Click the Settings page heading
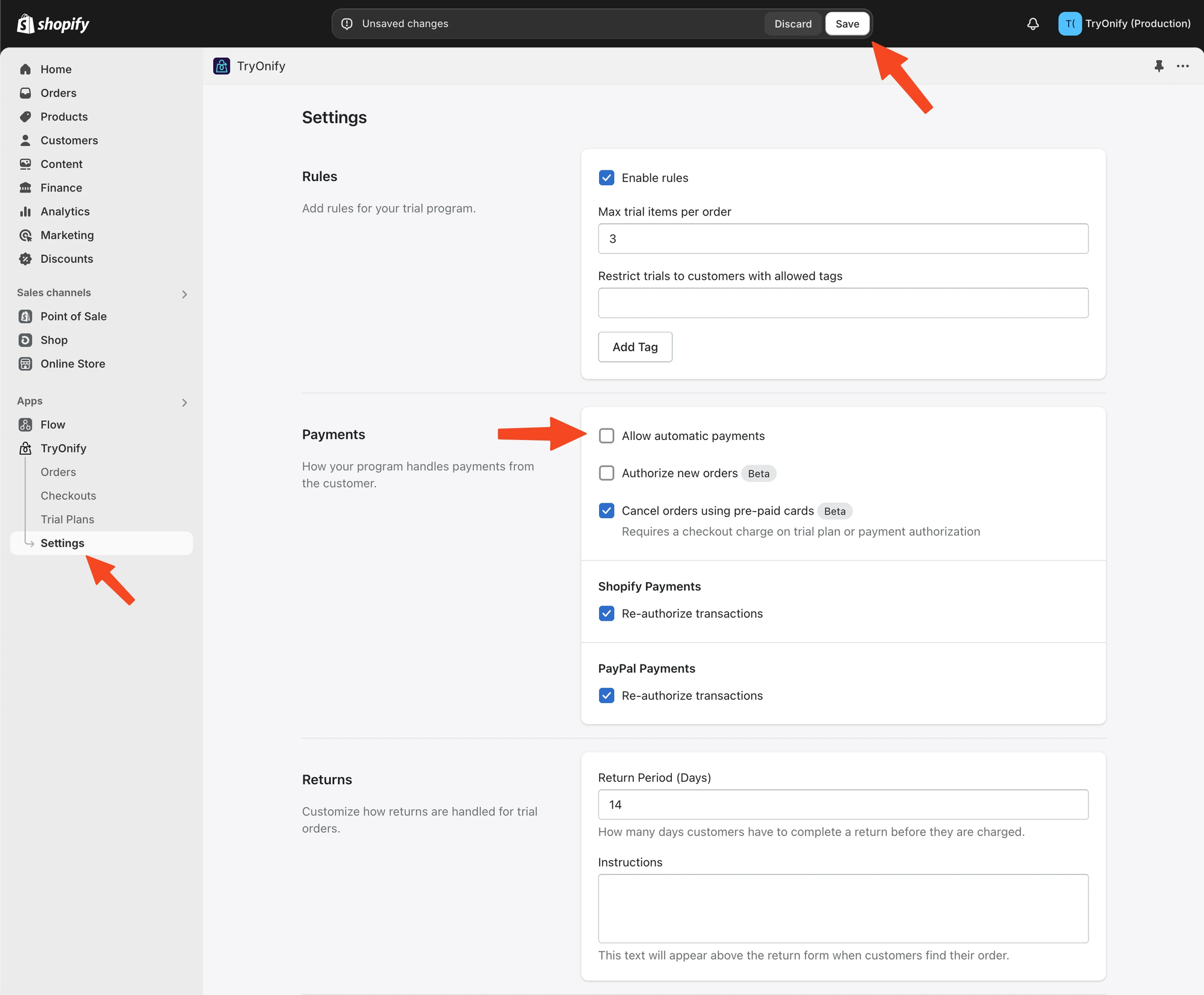The height and width of the screenshot is (995, 1204). [334, 117]
